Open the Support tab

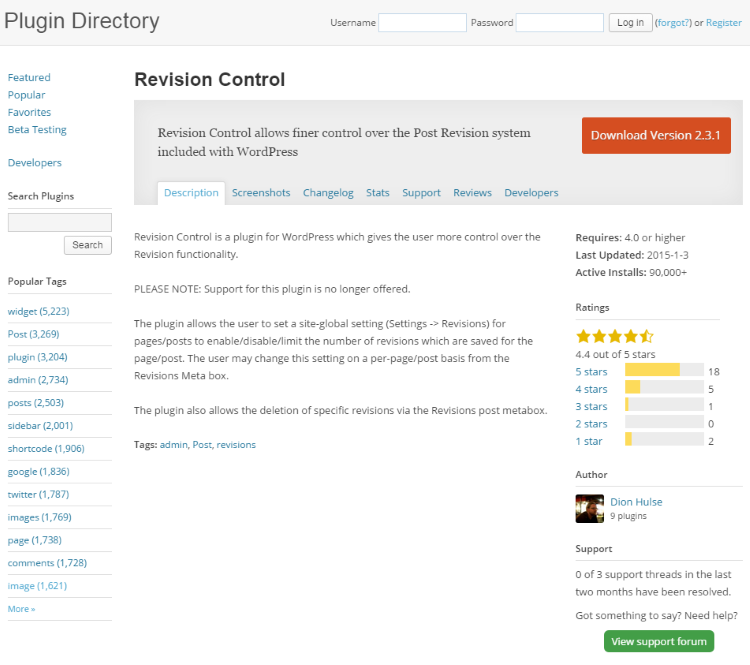click(421, 193)
